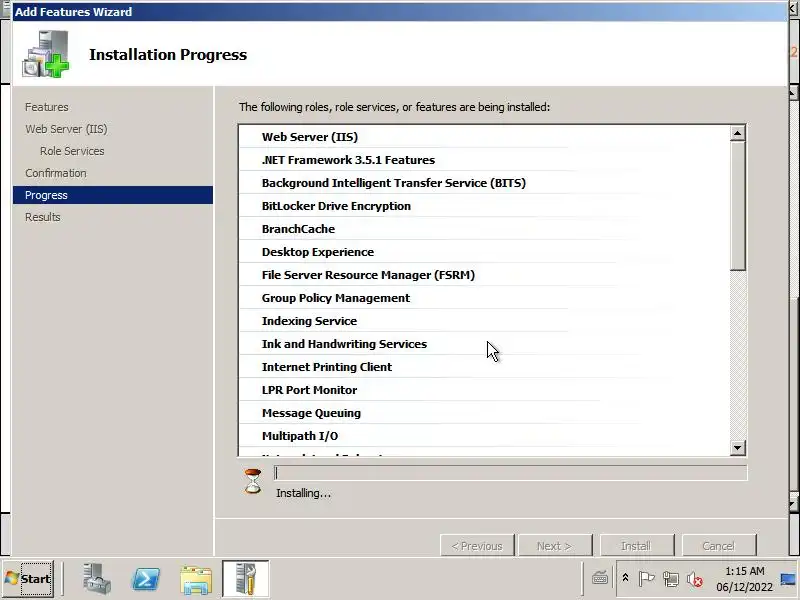800x600 pixels.
Task: Click the Next button
Action: [x=555, y=546]
